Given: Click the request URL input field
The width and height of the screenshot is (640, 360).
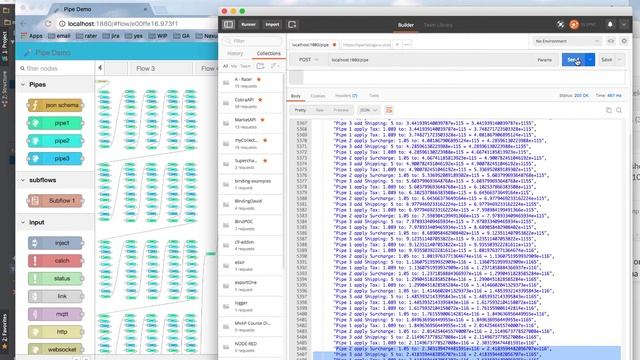Looking at the screenshot, I should click(429, 60).
